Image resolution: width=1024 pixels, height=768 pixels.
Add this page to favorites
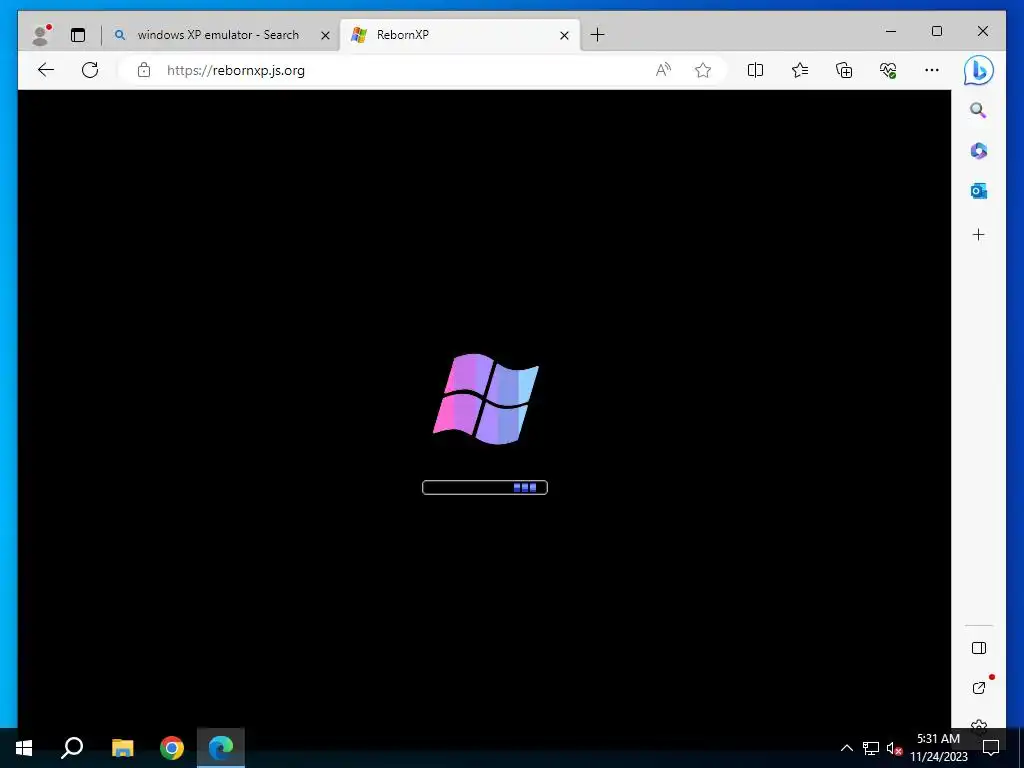tap(703, 70)
